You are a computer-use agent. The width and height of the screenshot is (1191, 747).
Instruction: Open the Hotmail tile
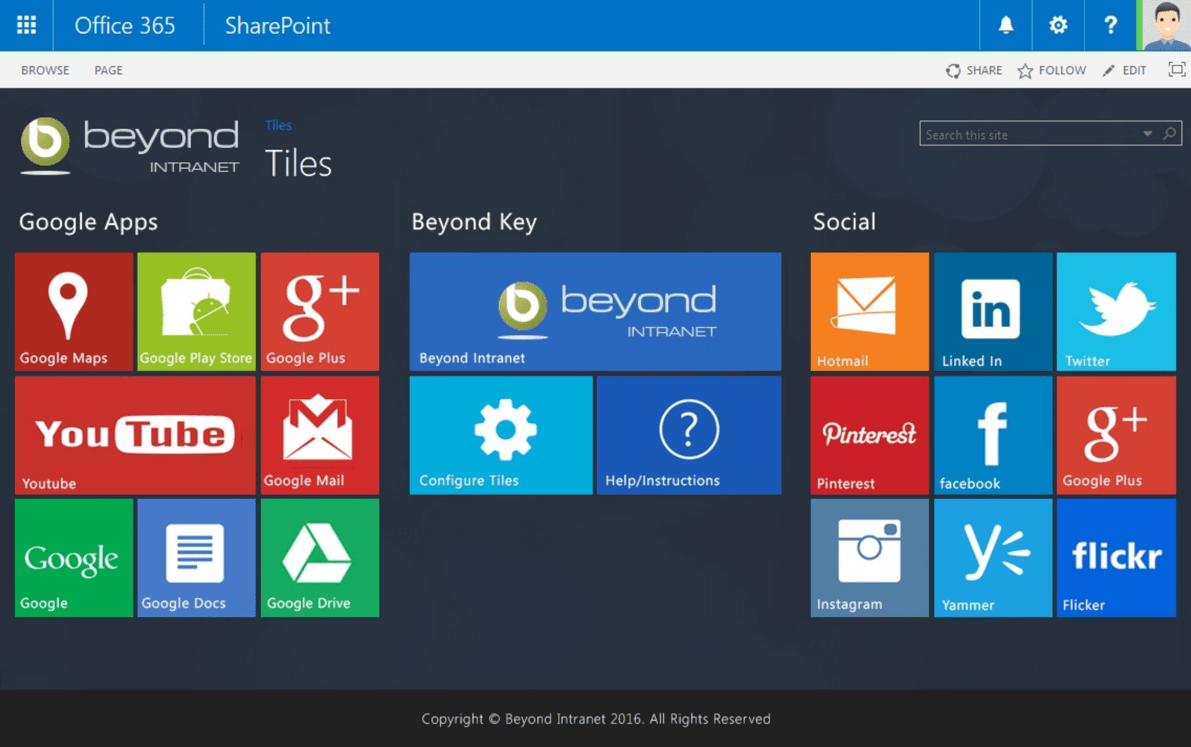870,312
